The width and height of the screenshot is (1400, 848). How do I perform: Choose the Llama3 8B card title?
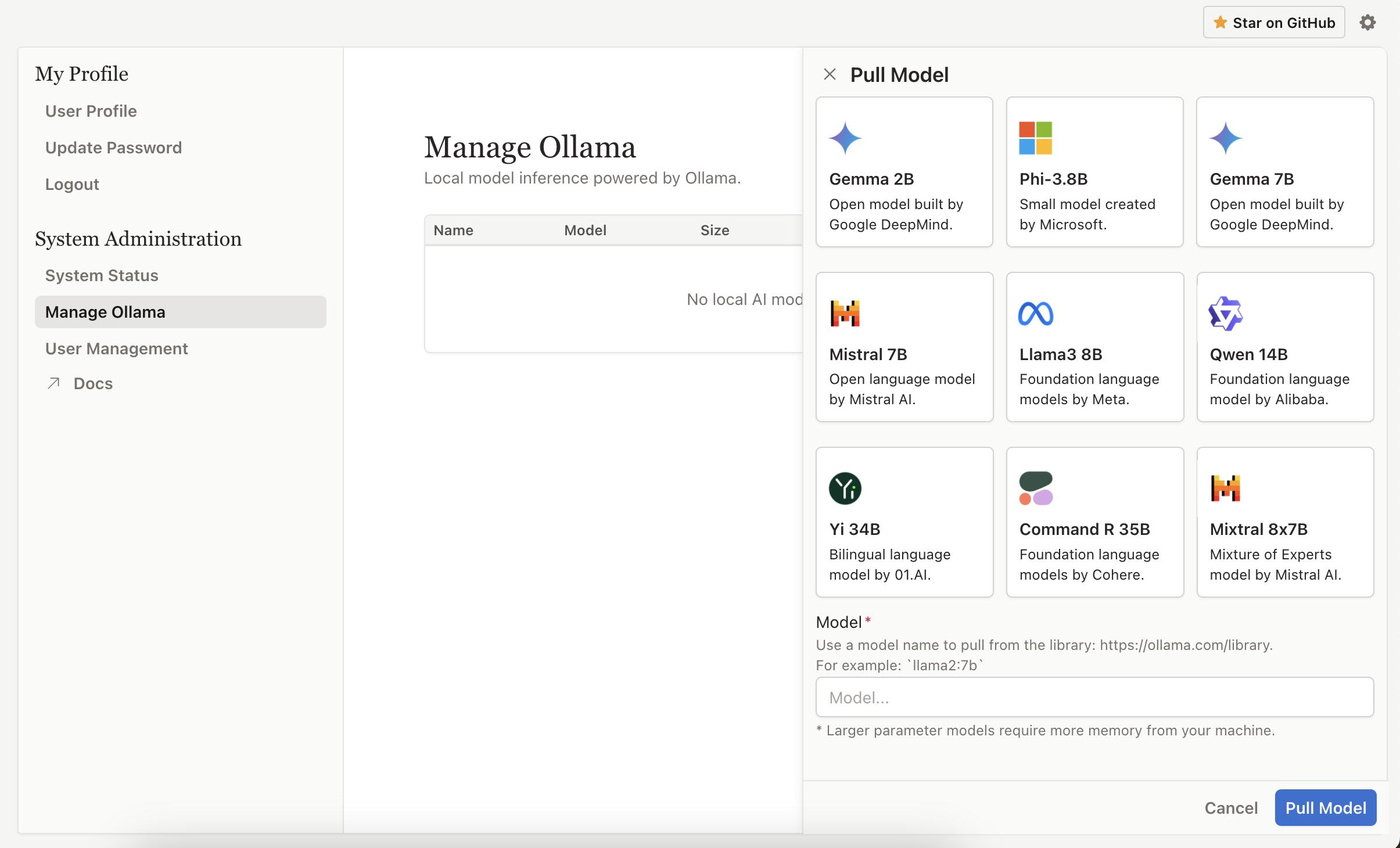[x=1061, y=354]
